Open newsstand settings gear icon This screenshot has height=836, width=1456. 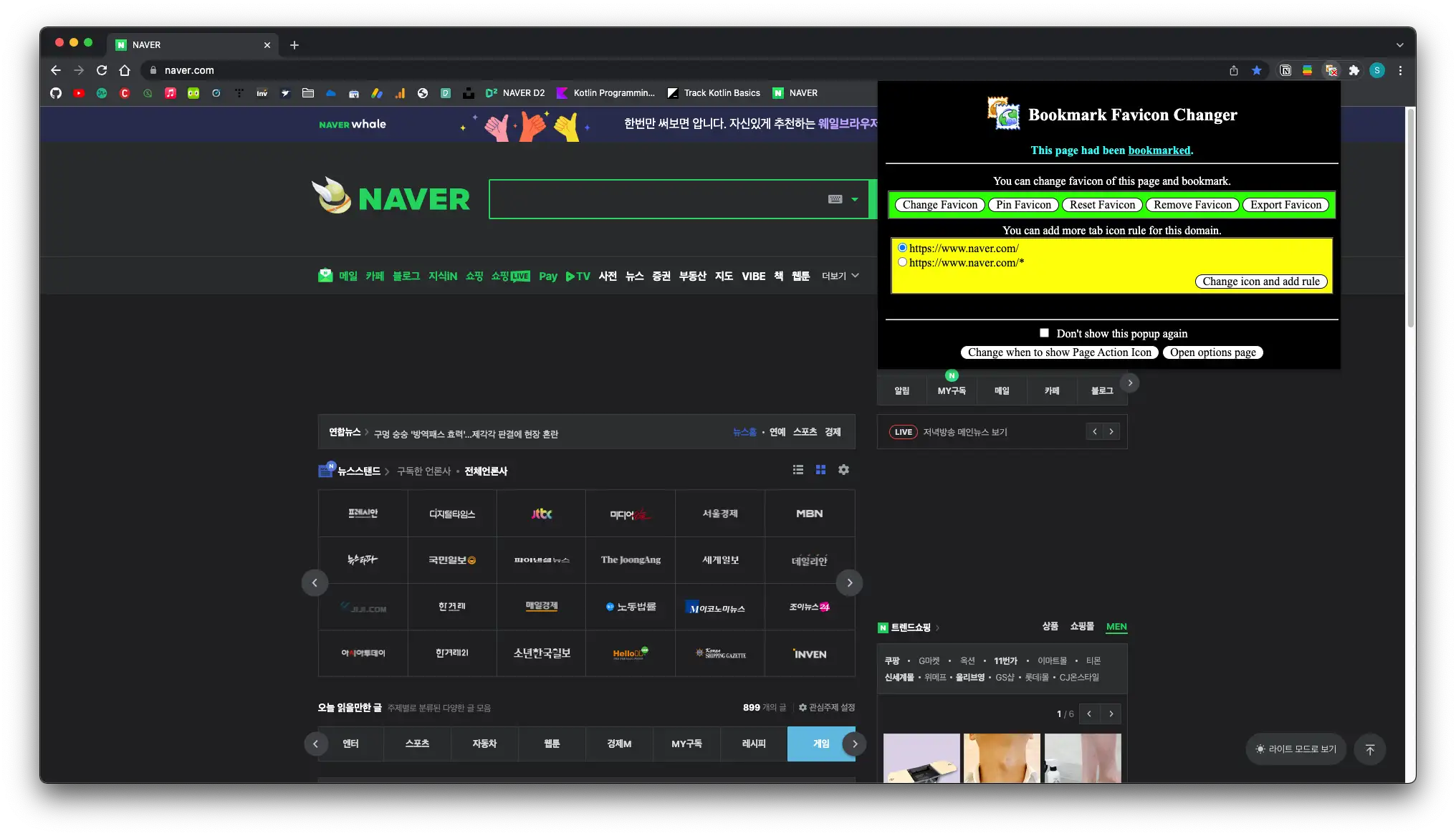point(843,470)
